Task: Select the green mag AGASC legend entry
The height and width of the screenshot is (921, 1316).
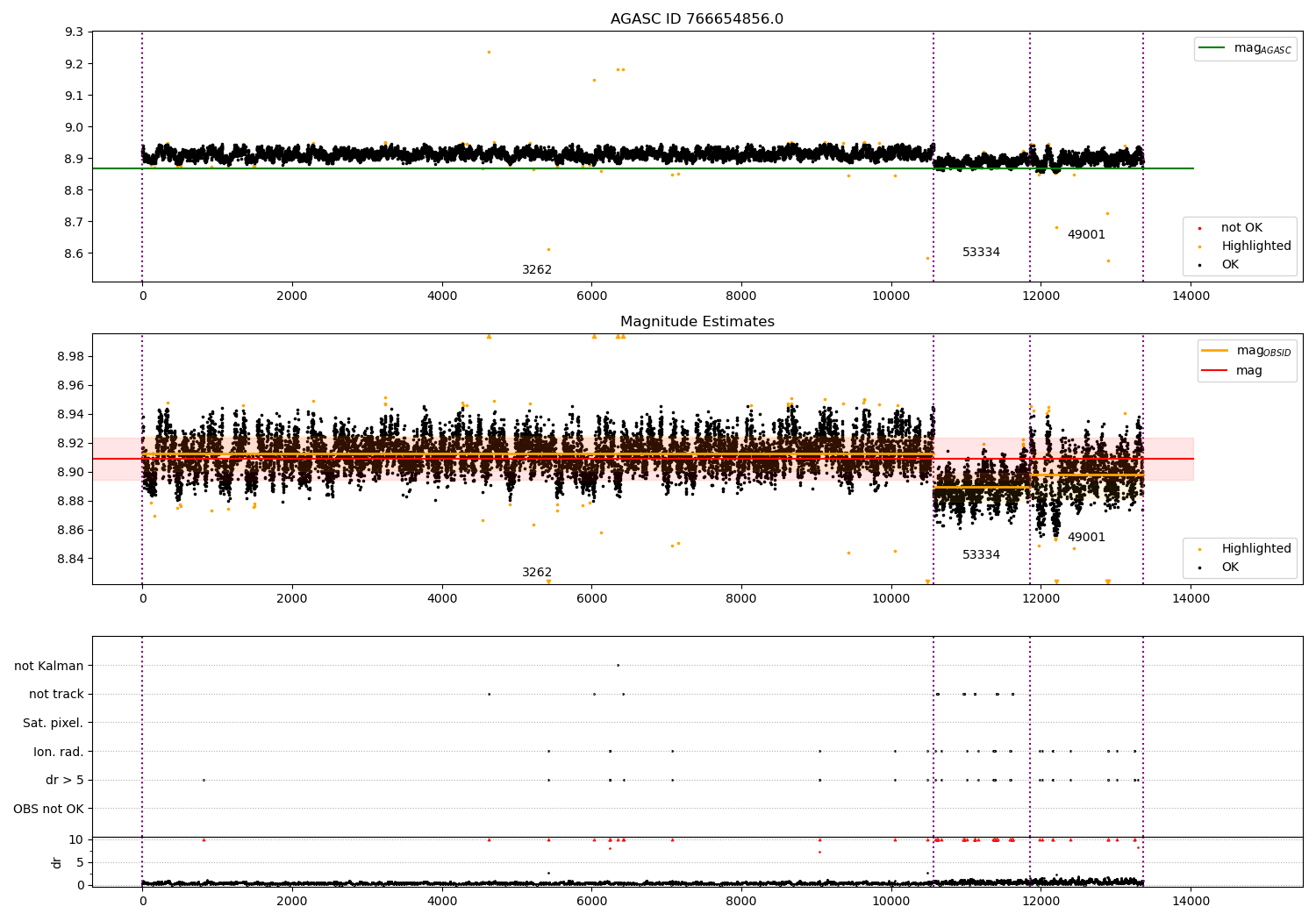Action: coord(1245,48)
